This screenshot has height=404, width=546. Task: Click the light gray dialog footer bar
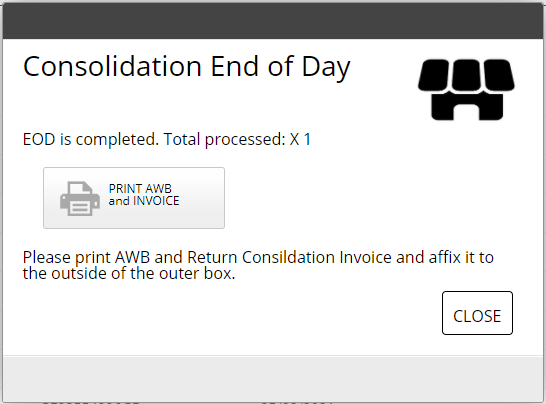tap(273, 378)
